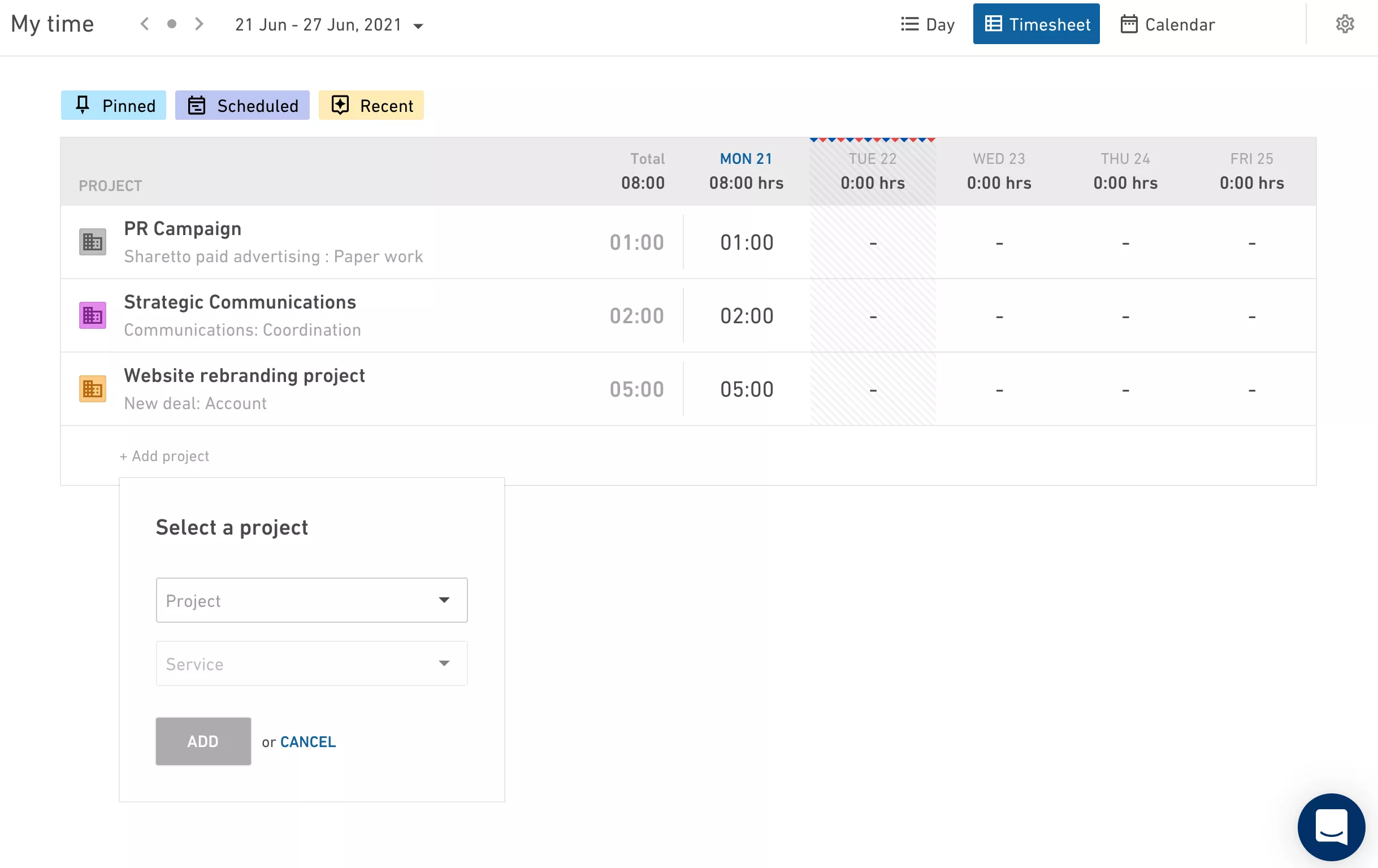Click New deal: Account service text
The height and width of the screenshot is (868, 1378).
tap(195, 403)
